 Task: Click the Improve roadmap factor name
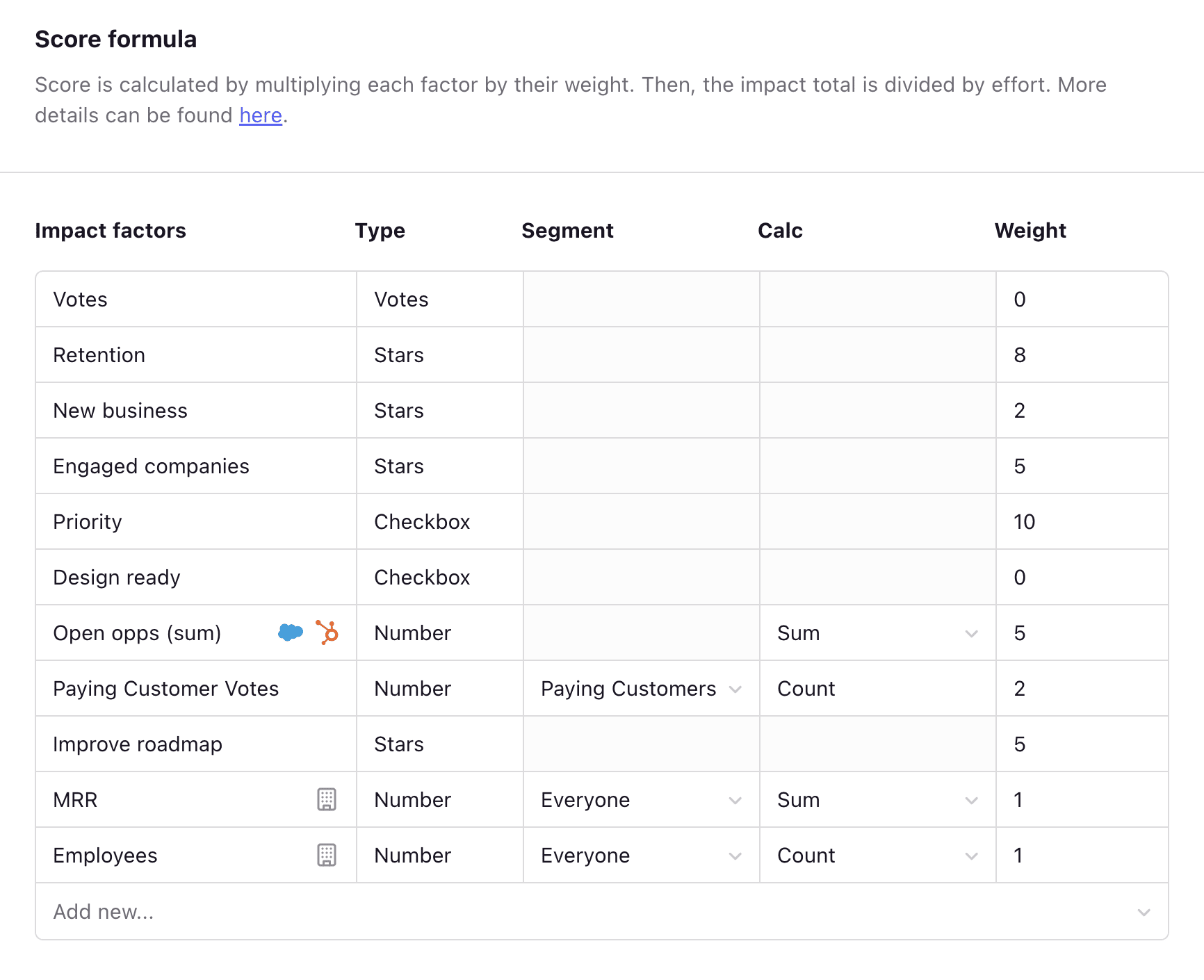click(138, 744)
